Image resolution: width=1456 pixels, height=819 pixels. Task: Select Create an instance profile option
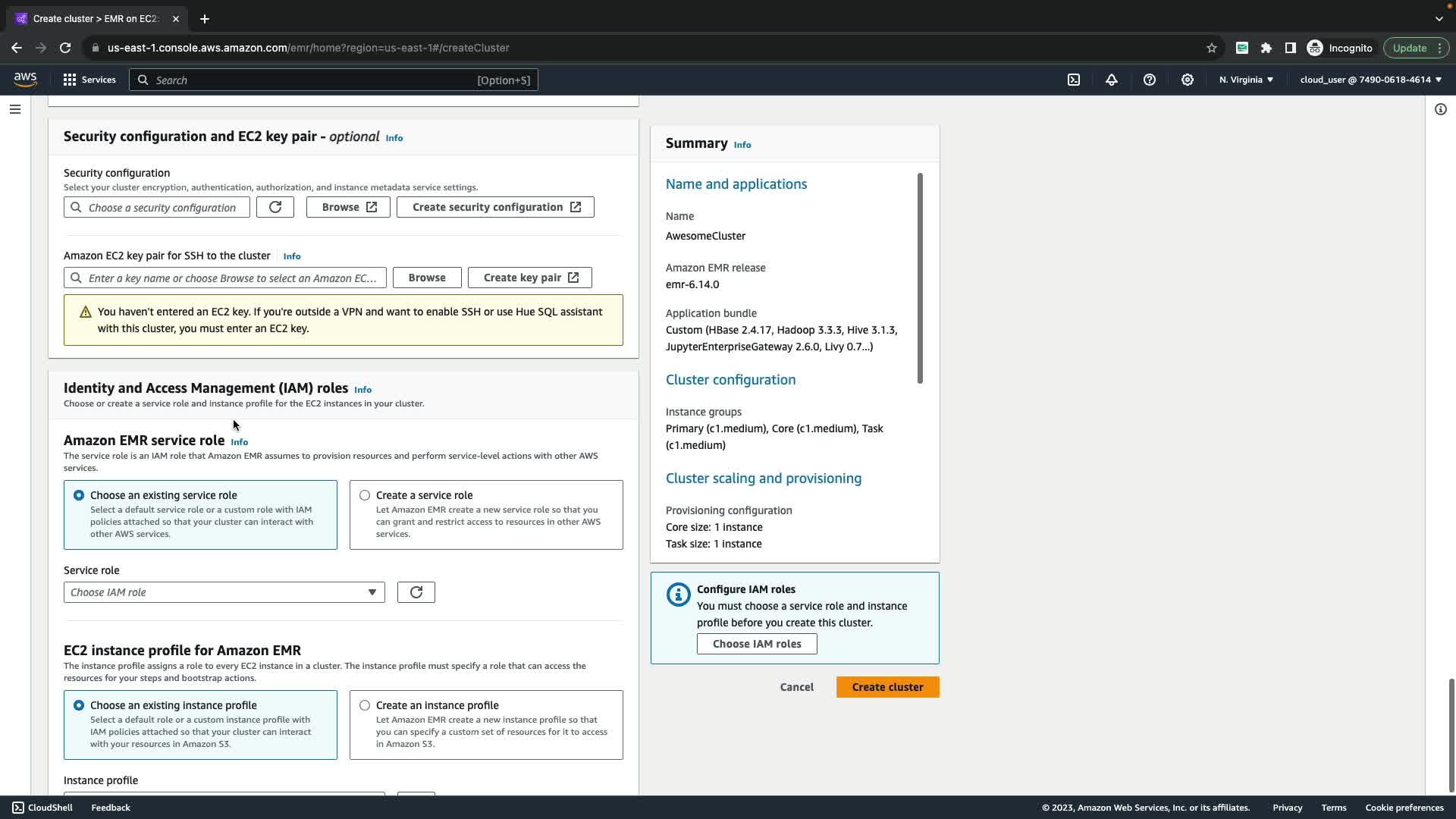tap(365, 705)
